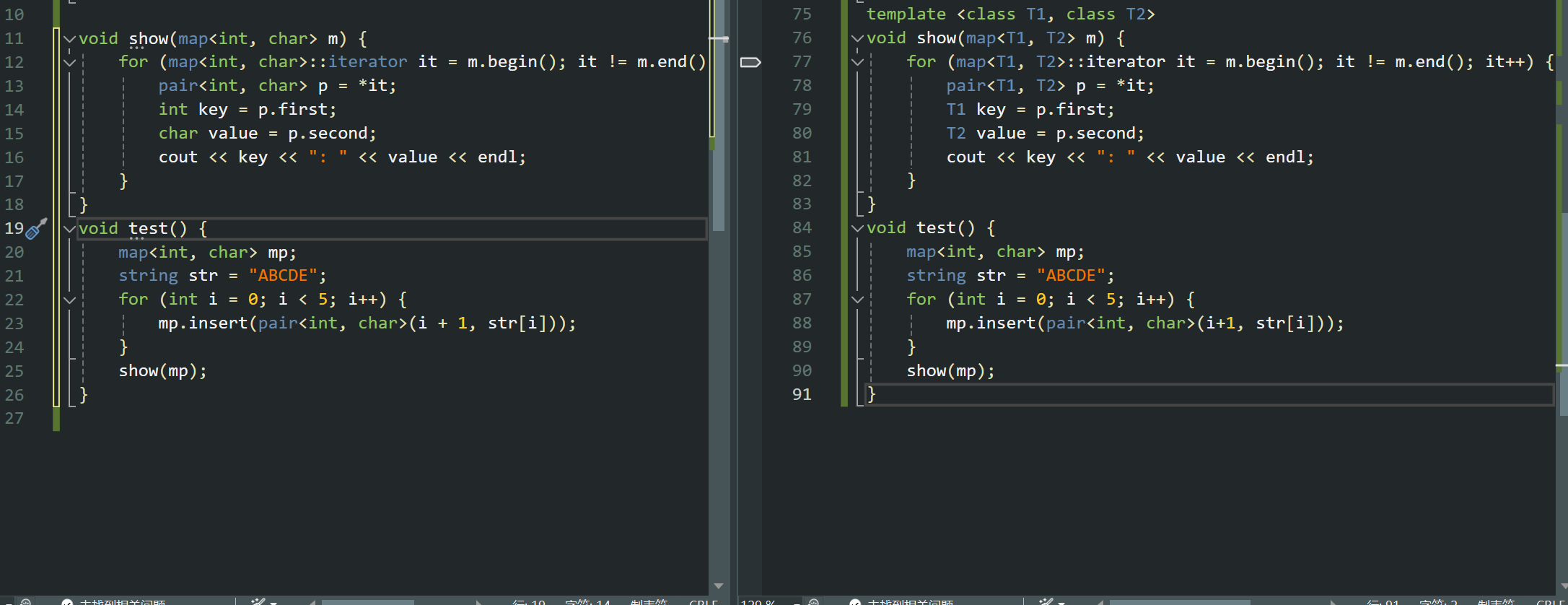
Task: Click the left pane vertical scrollbar thumb
Action: [718, 116]
